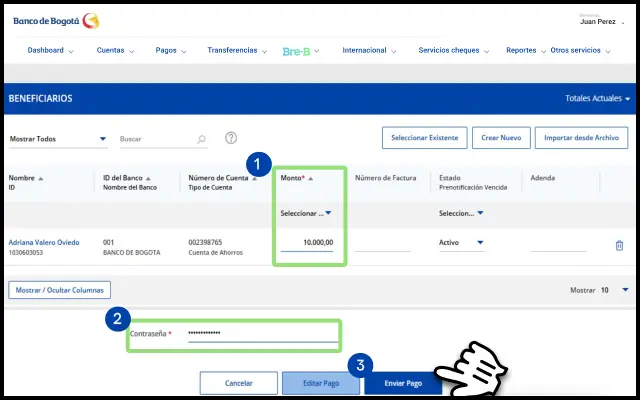Change the Activo status dropdown
640x400 pixels.
coord(461,242)
